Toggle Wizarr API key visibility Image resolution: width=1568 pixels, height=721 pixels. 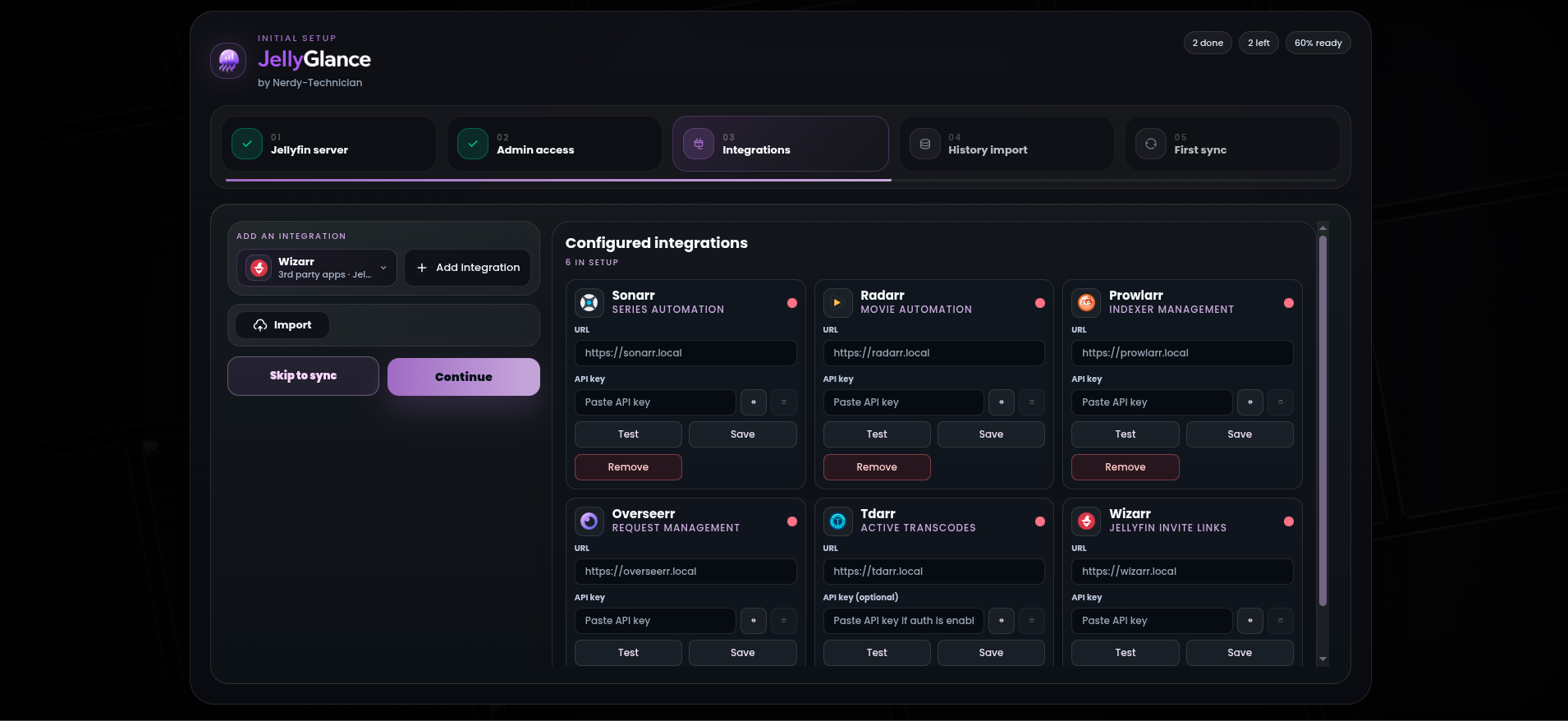pos(1250,621)
